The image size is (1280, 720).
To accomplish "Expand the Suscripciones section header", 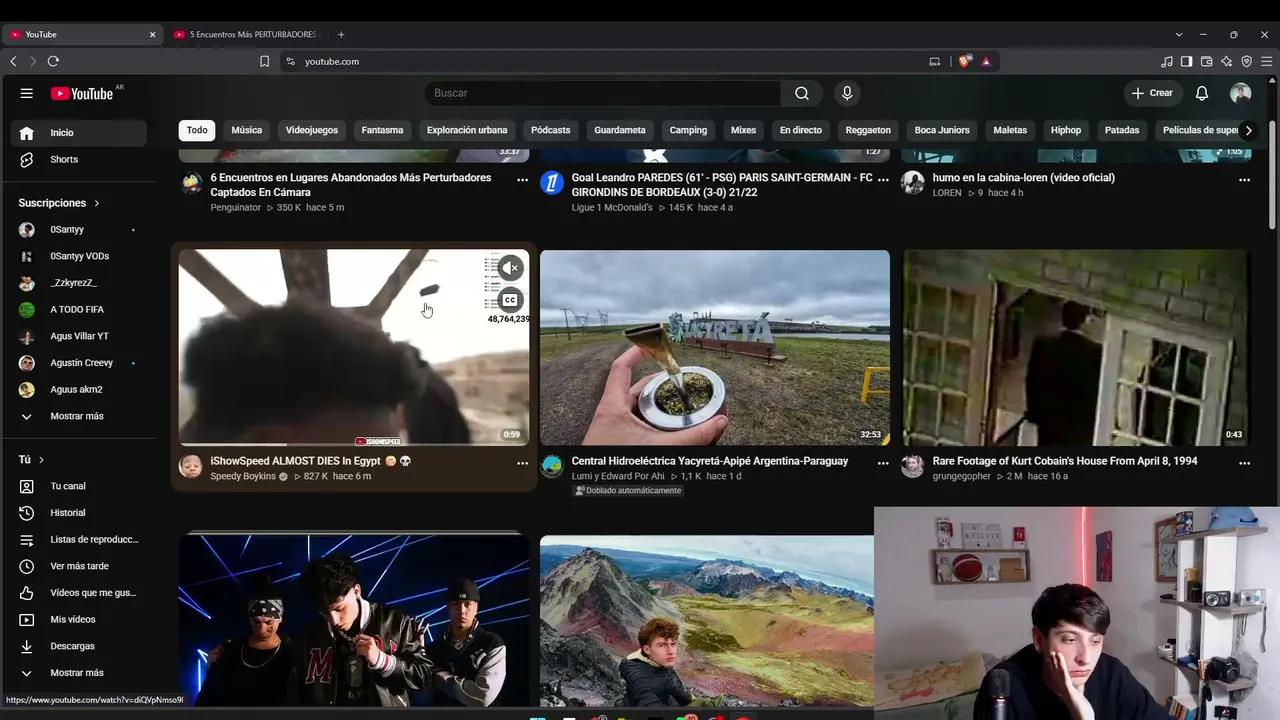I will tap(59, 203).
